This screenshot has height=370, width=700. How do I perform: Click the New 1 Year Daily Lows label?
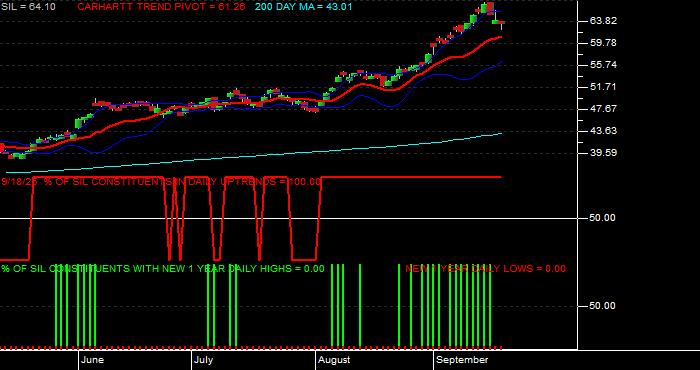pyautogui.click(x=485, y=269)
